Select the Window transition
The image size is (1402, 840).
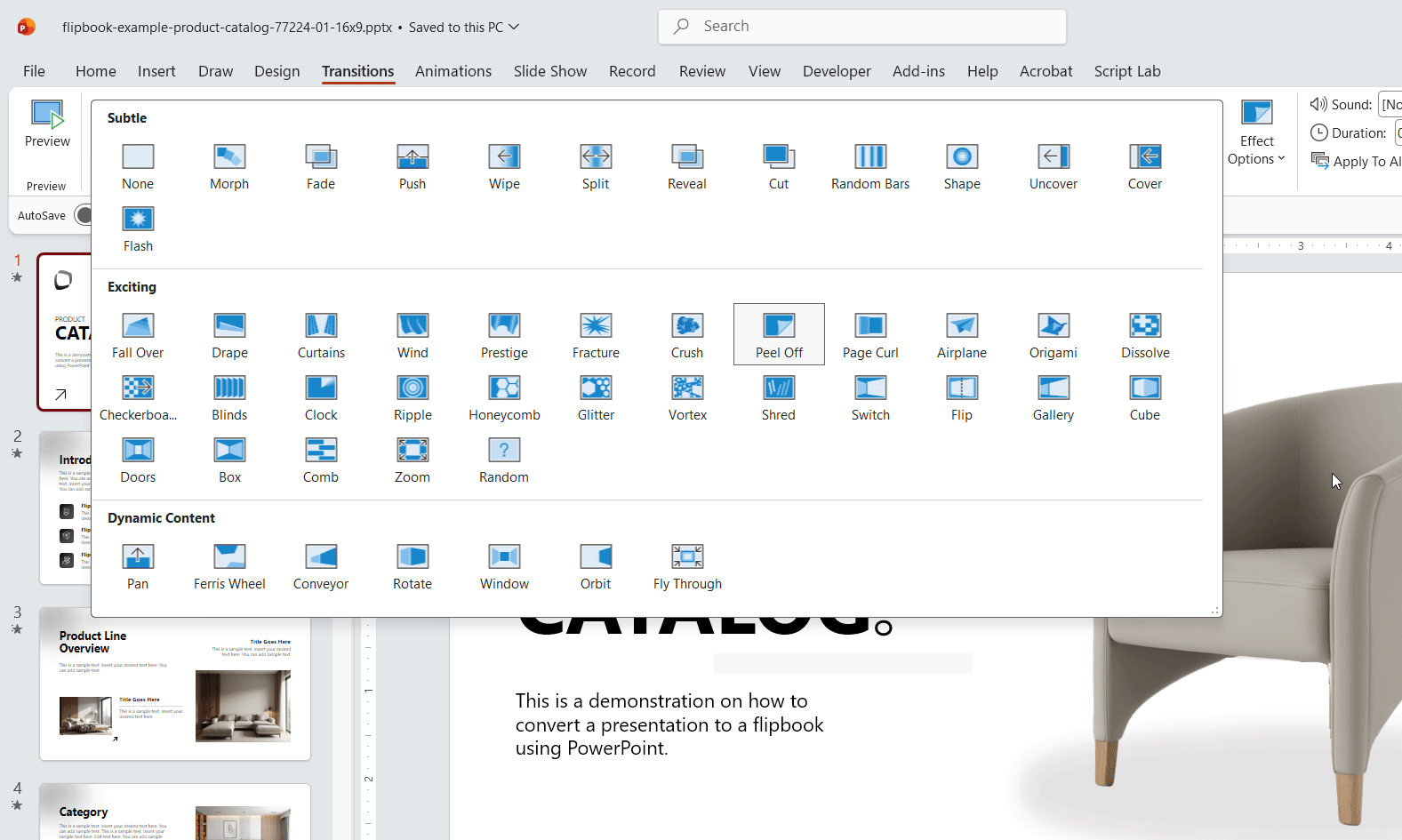tap(504, 566)
